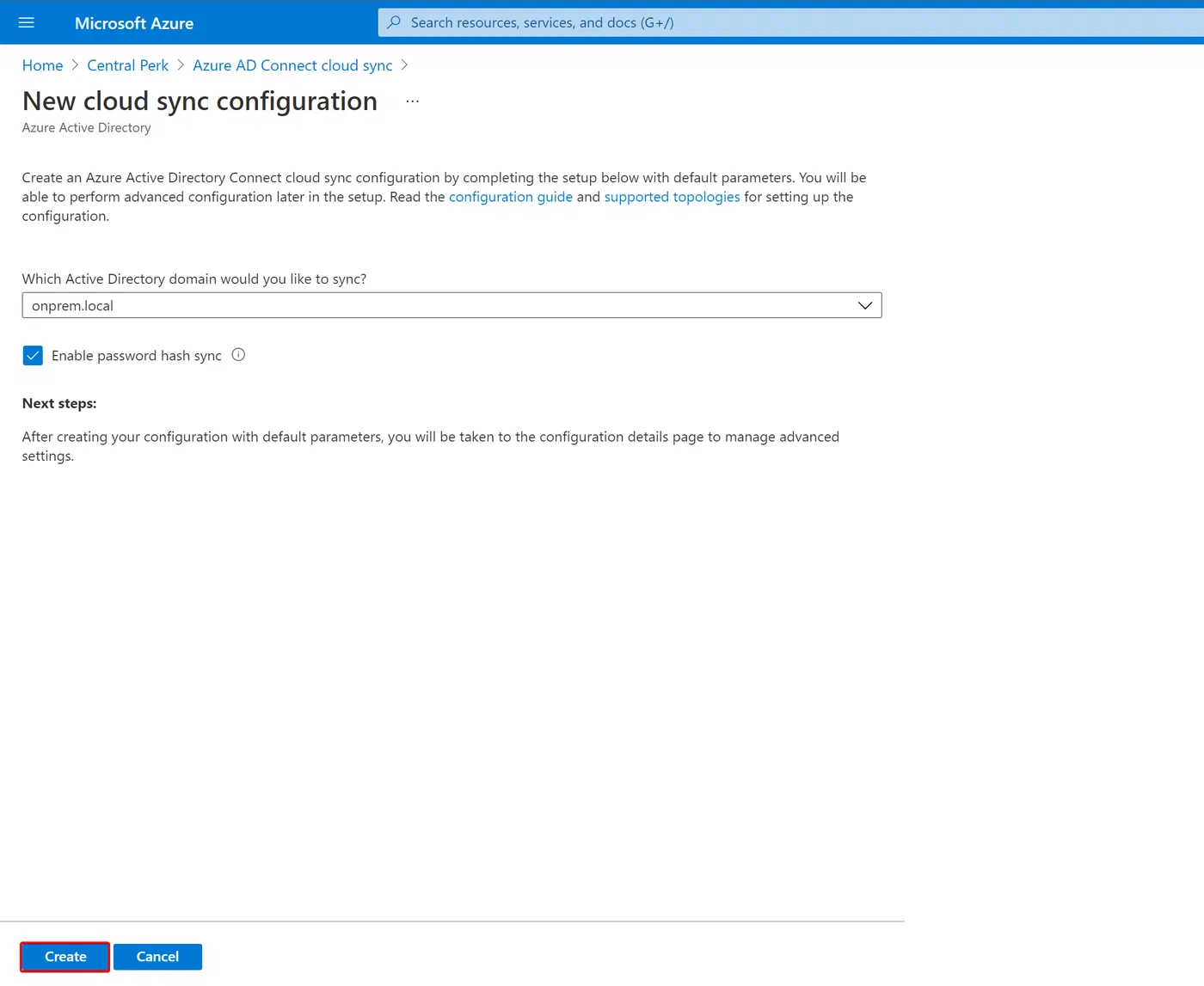Click 'Which Active Directory domain would you like to sync?' label
1204x986 pixels.
pyautogui.click(x=194, y=279)
